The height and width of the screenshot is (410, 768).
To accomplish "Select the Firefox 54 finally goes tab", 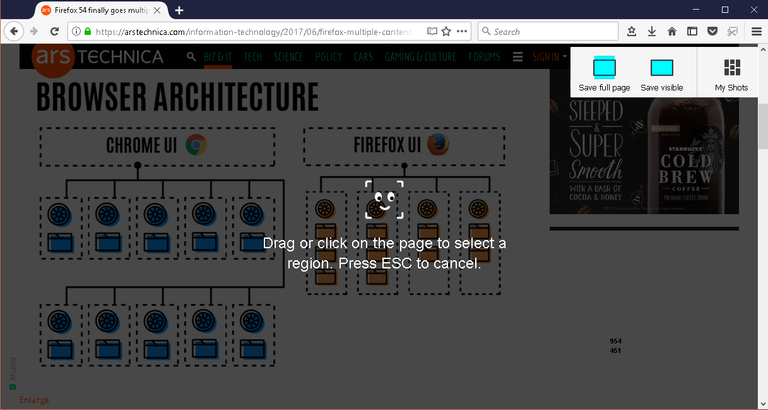I will (101, 10).
